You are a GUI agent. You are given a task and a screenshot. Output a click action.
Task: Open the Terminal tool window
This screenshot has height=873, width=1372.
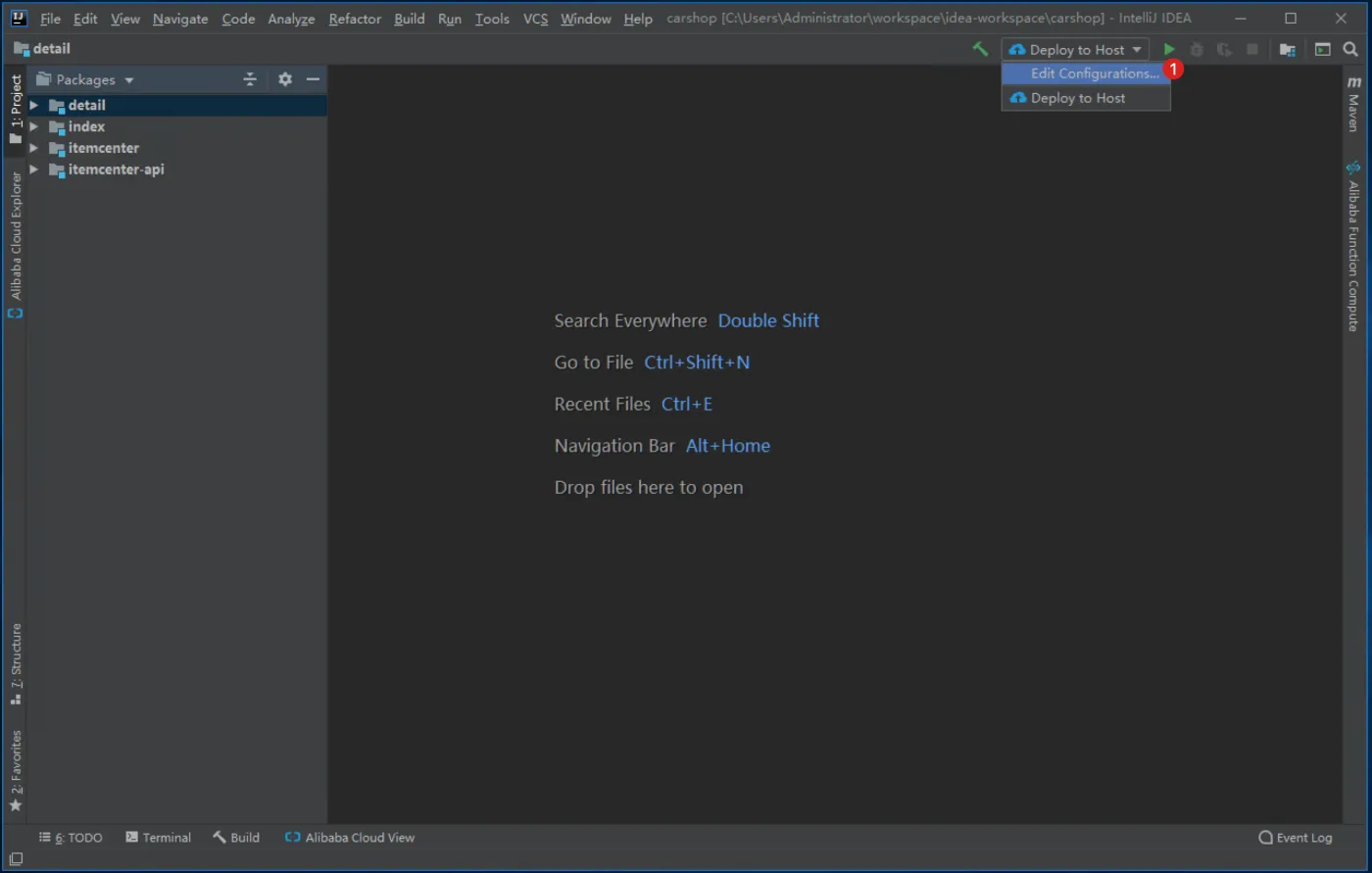(159, 838)
